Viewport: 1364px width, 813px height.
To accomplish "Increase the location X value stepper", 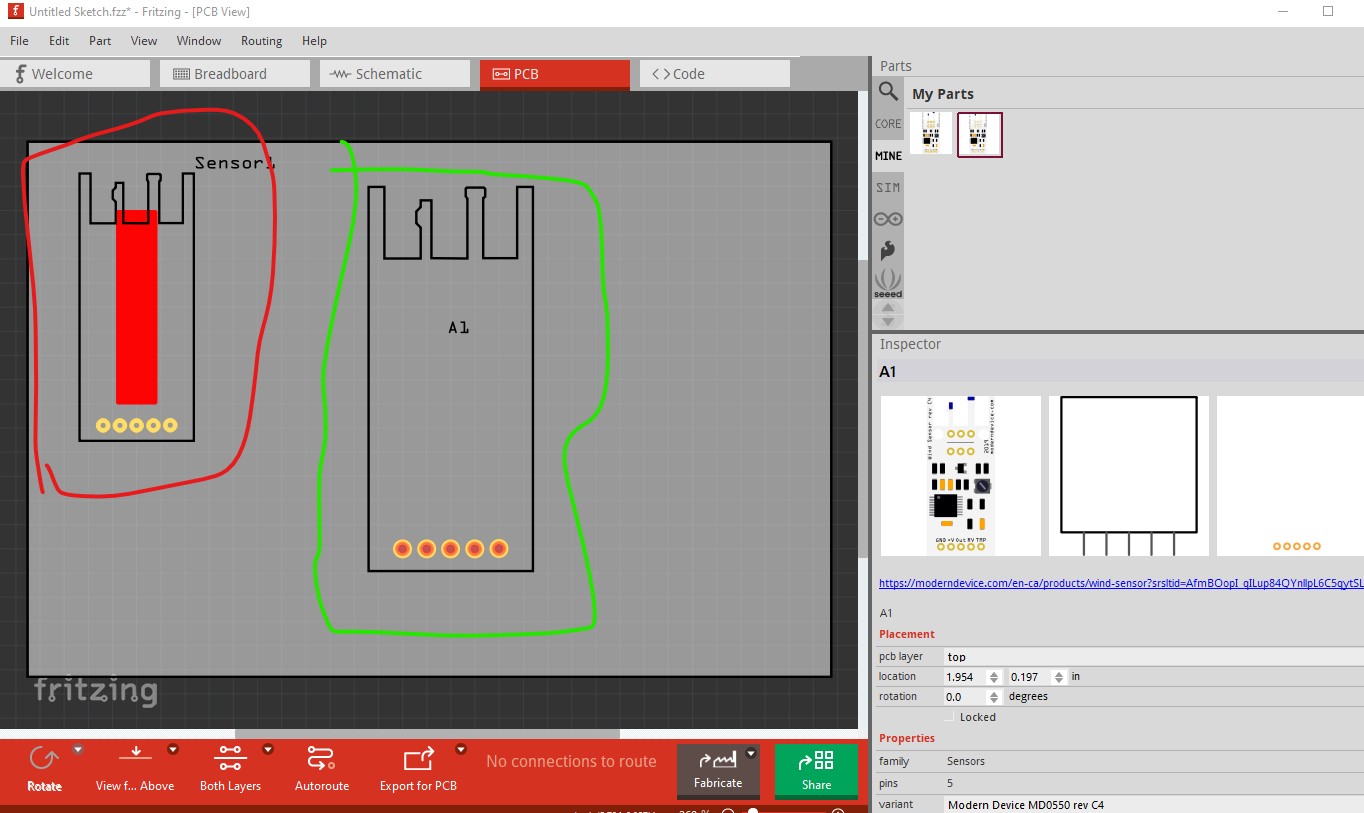I will click(994, 673).
